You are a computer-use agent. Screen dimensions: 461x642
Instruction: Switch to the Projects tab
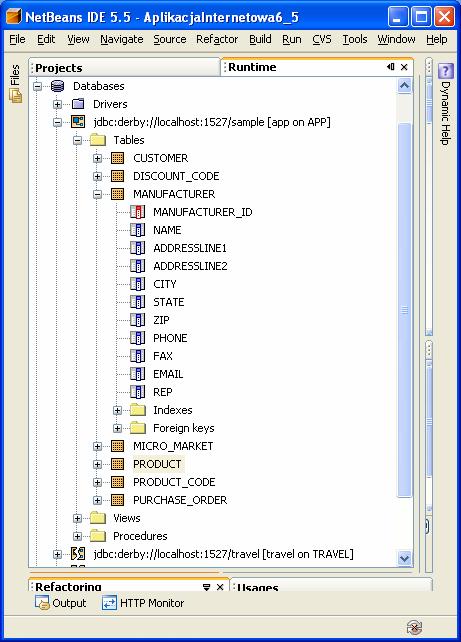click(x=124, y=68)
